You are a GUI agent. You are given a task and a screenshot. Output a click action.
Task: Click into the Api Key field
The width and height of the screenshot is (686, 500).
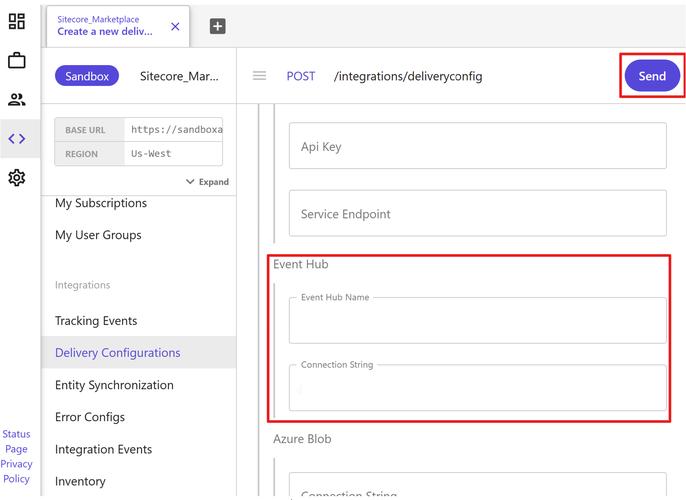coord(477,146)
